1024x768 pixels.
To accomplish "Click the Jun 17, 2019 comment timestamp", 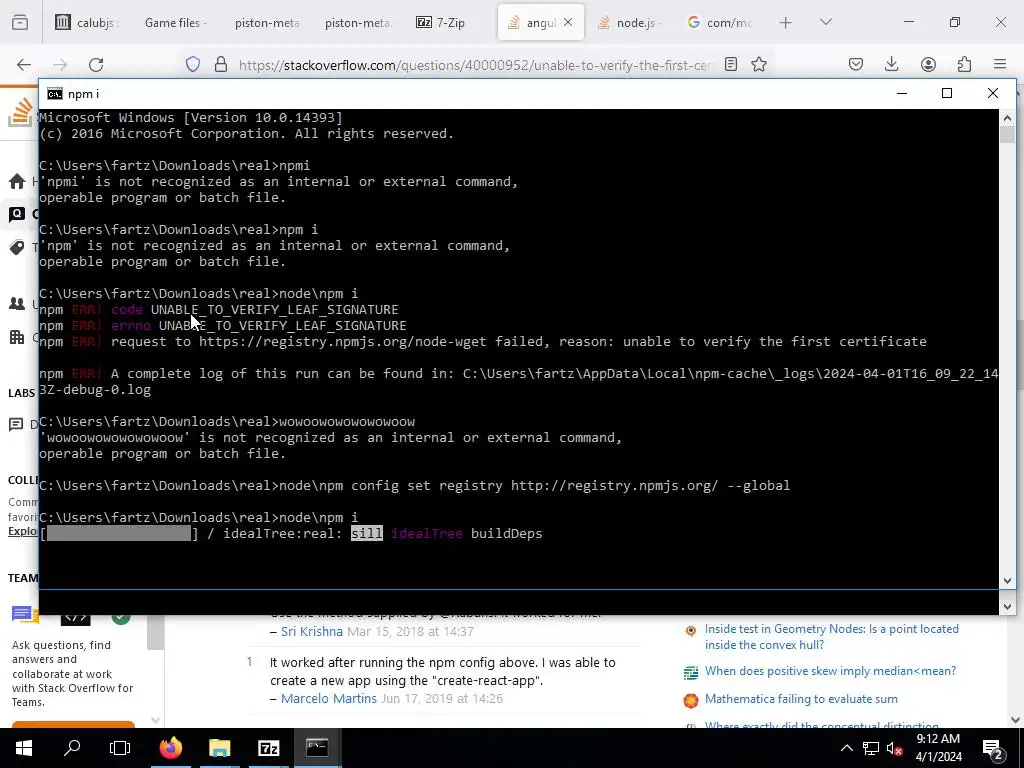I will (x=442, y=699).
